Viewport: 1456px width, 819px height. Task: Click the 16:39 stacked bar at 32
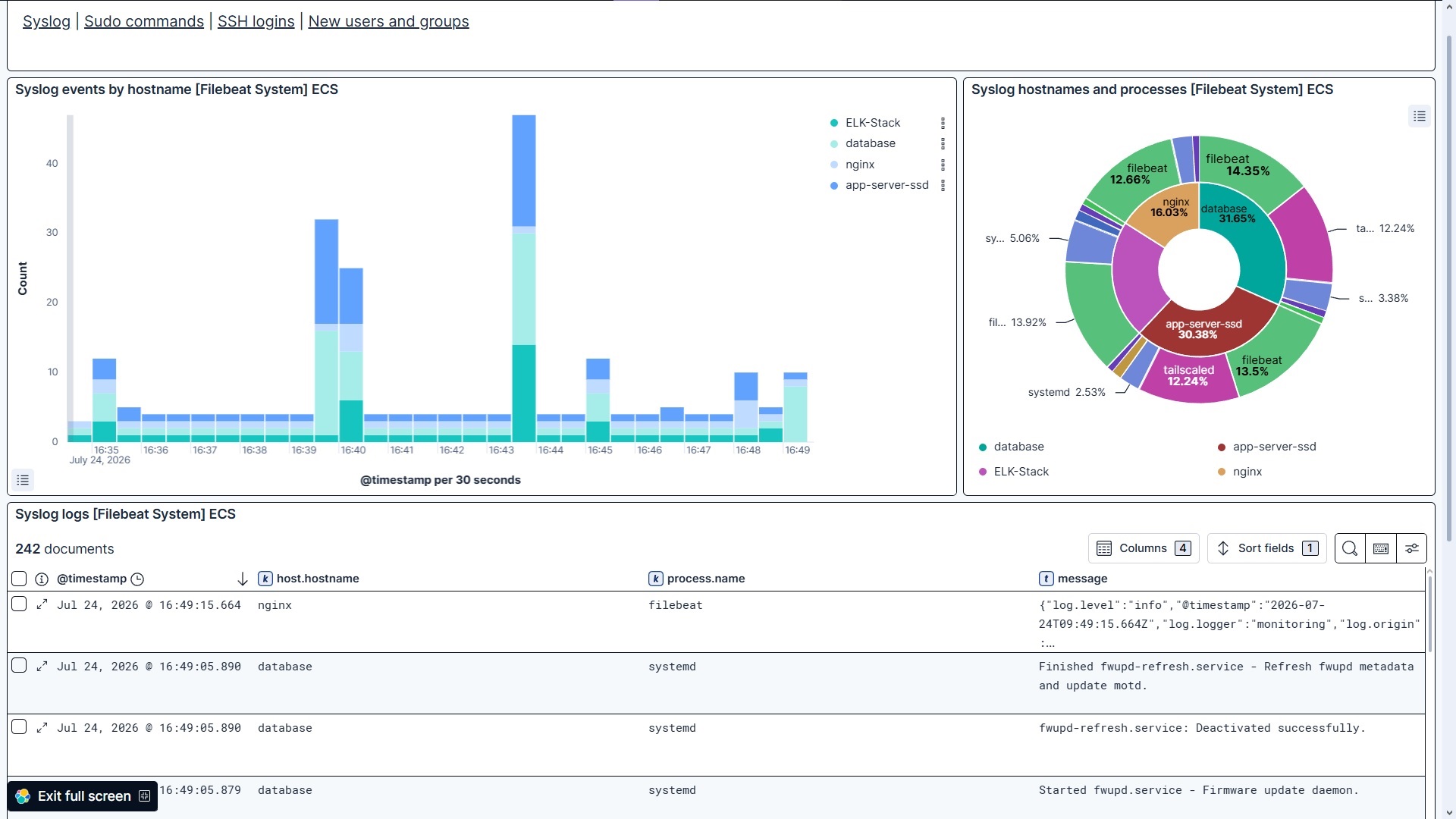coord(327,331)
